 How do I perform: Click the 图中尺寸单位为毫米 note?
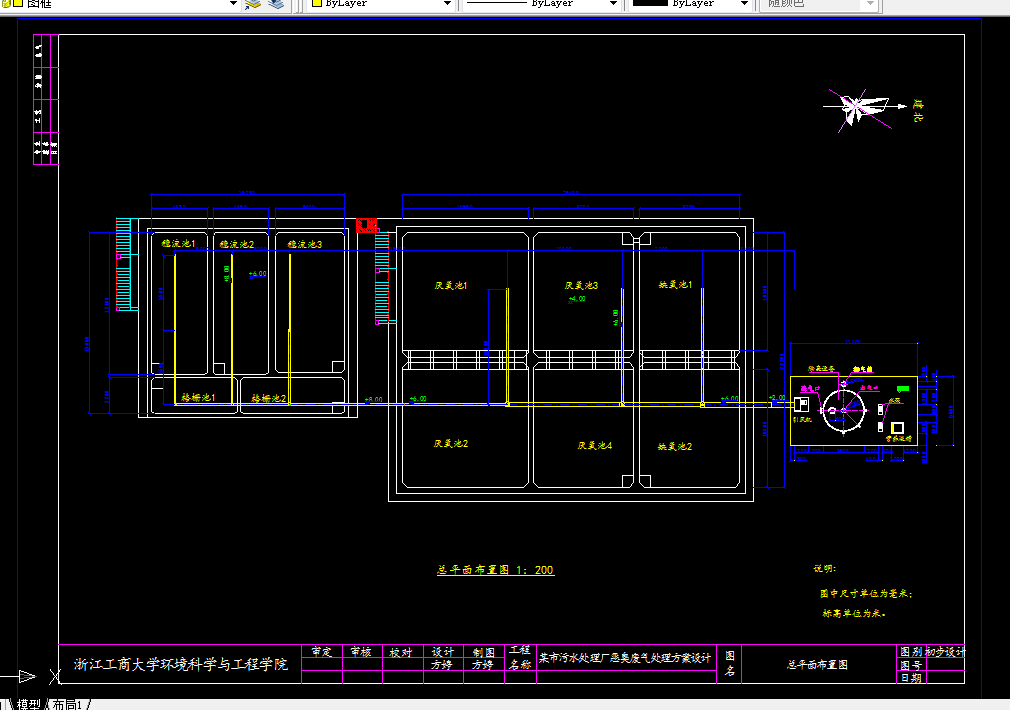(866, 593)
